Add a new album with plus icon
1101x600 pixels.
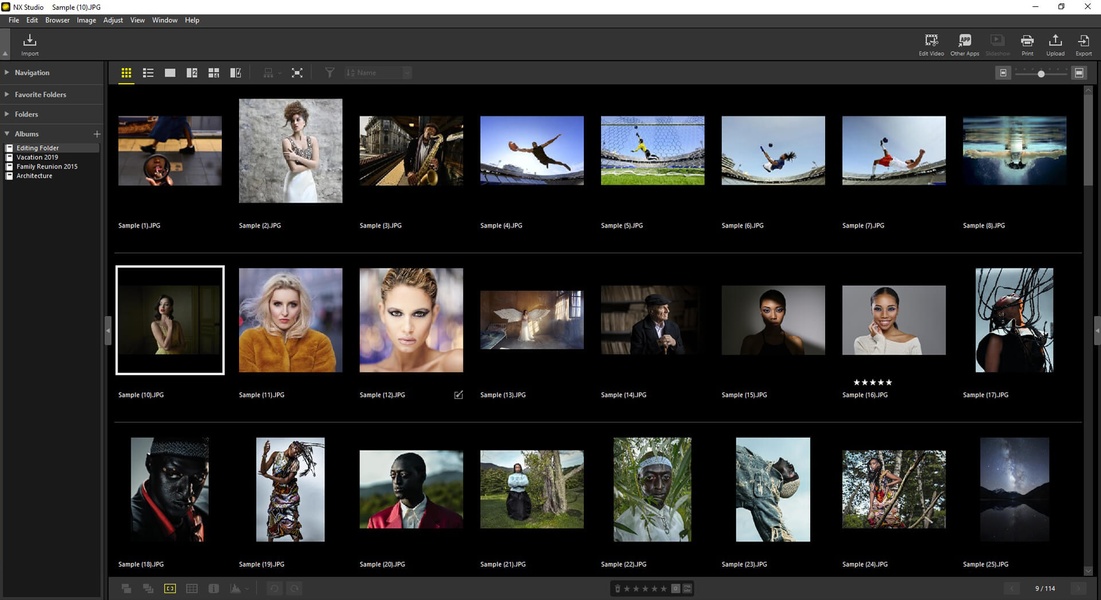(97, 134)
